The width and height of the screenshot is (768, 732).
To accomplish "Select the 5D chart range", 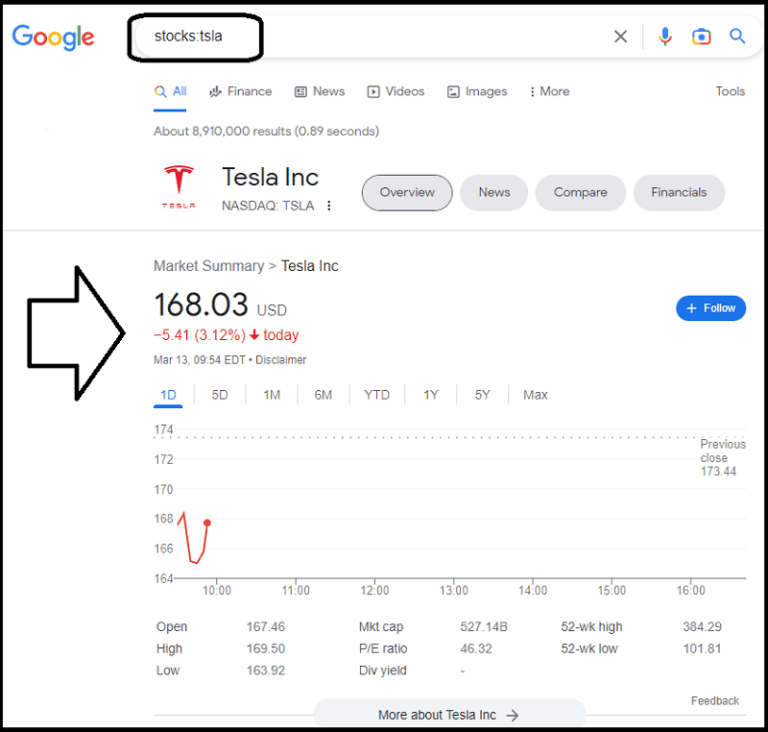I will [220, 395].
